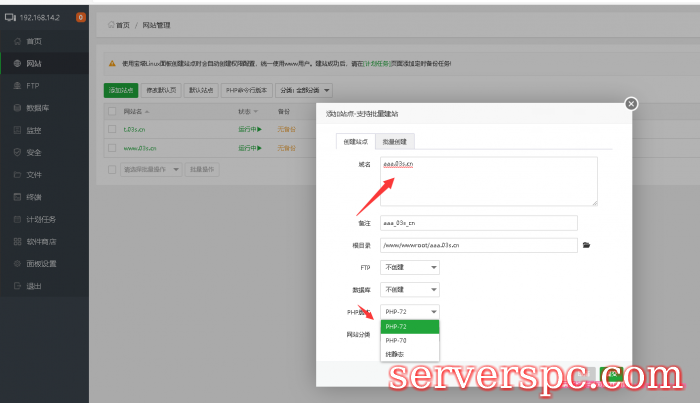Tick the checkbox for www.03s.cn site

click(113, 148)
